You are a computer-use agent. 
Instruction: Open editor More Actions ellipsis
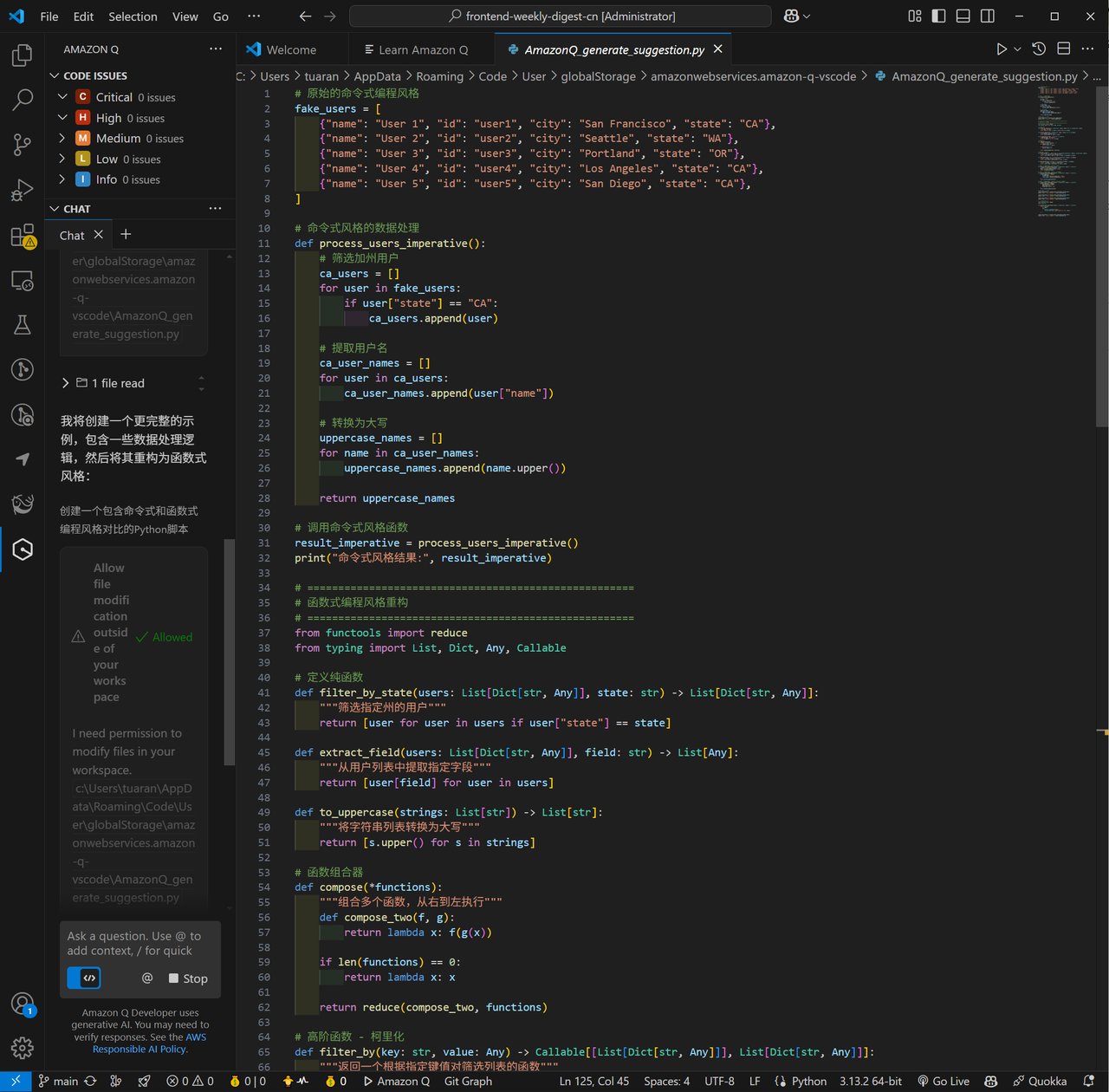pos(1088,49)
